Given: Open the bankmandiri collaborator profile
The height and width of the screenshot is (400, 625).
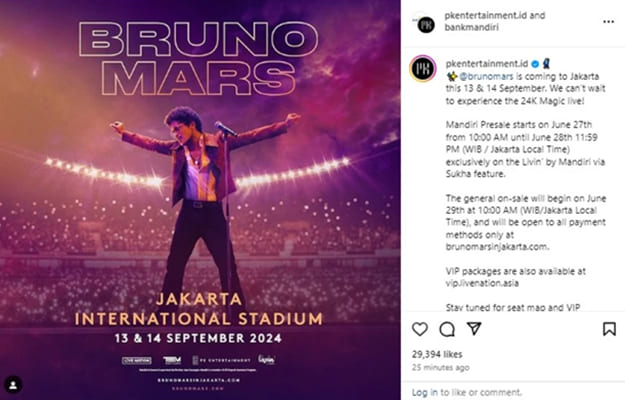Looking at the screenshot, I should [472, 28].
